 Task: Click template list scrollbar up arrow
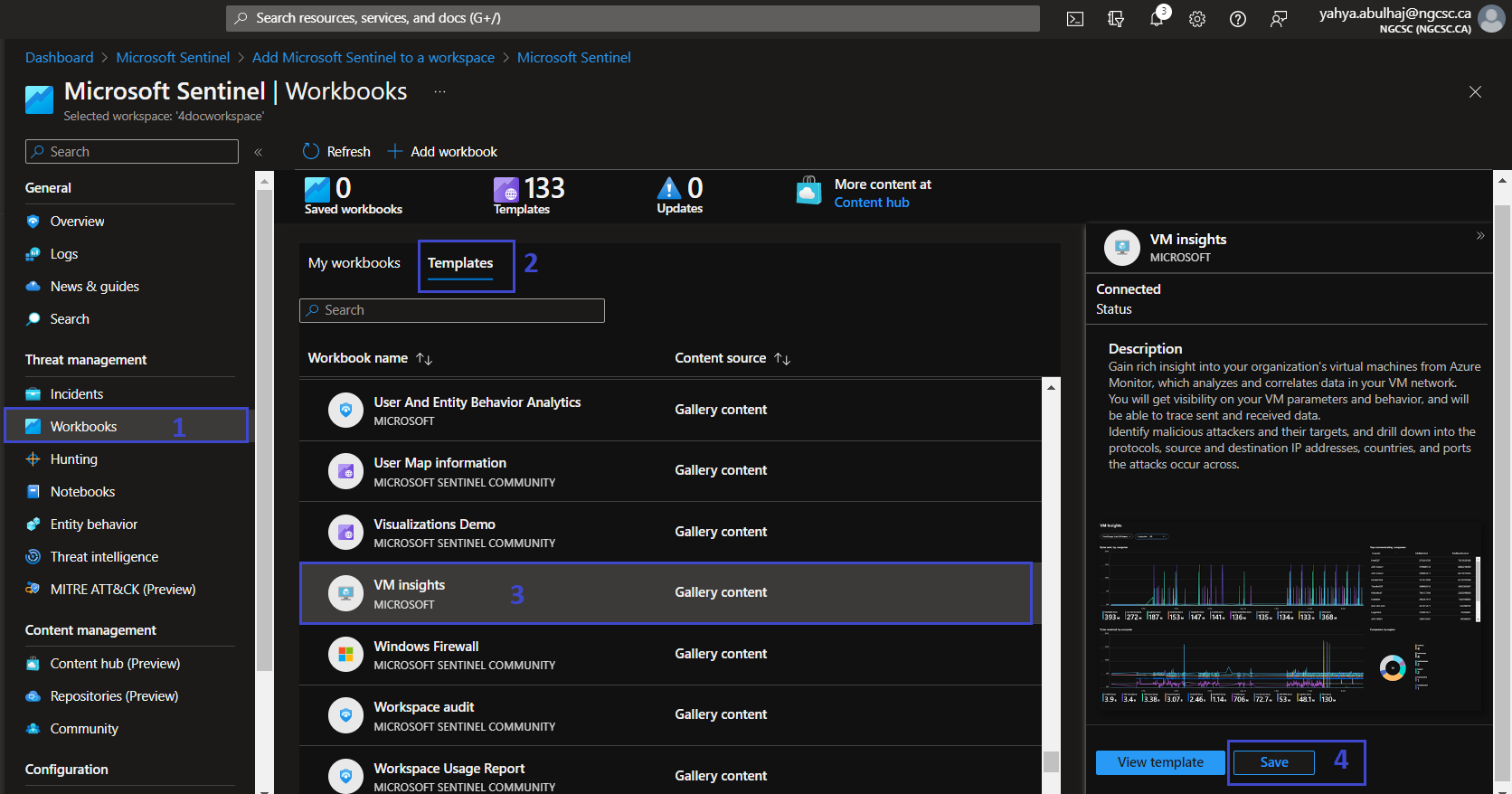(1051, 388)
